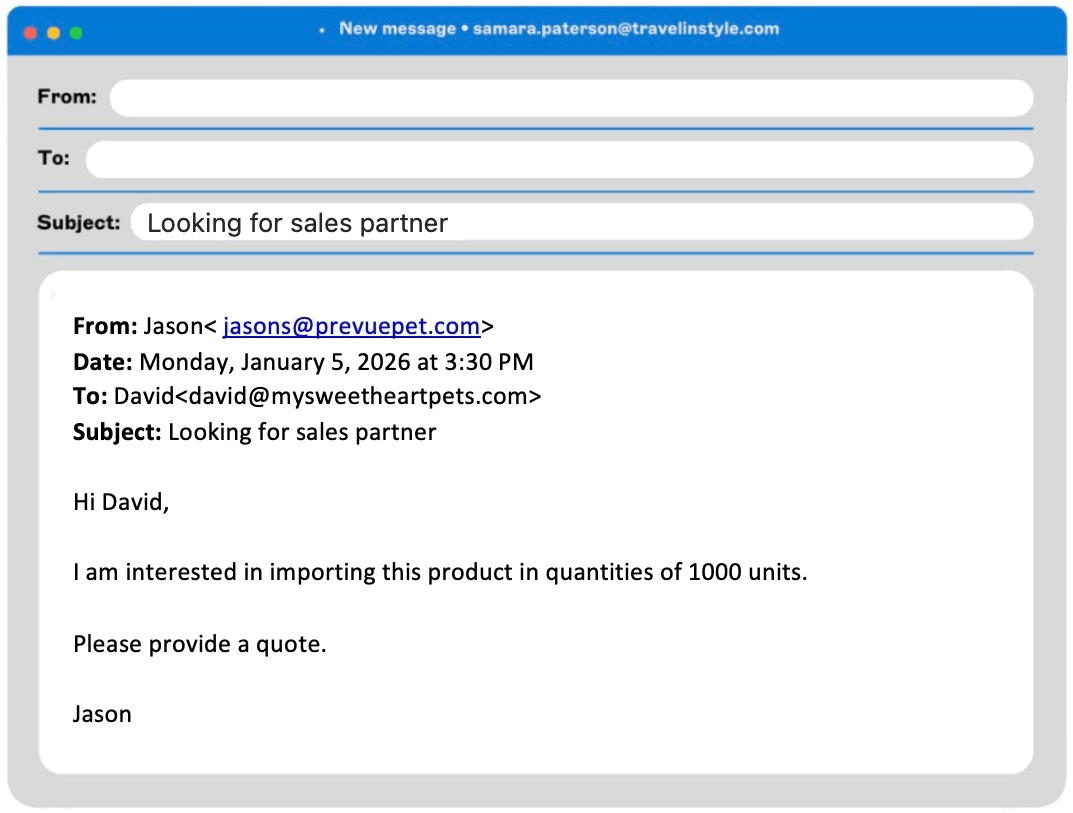Viewport: 1073px width, 813px height.
Task: Click into the empty To recipient field
Action: pyautogui.click(x=558, y=160)
